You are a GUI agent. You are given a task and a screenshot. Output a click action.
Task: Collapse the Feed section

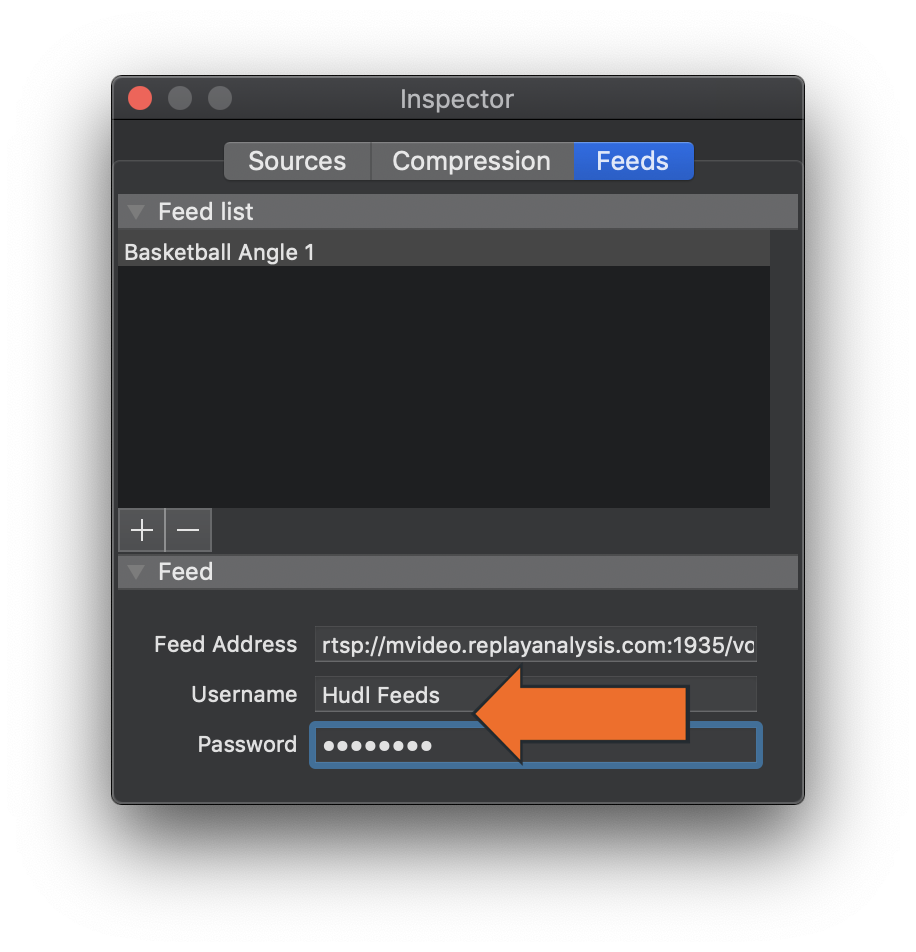click(x=136, y=572)
